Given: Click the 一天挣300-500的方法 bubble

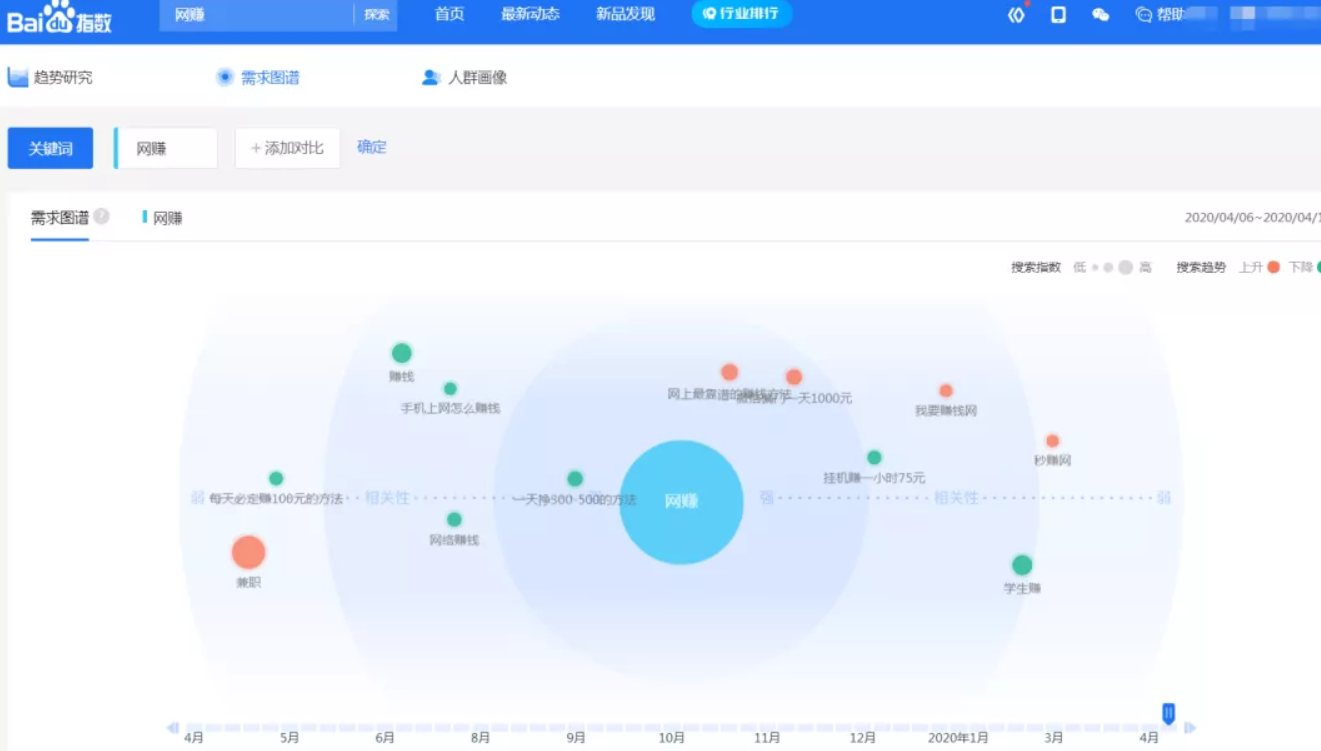Looking at the screenshot, I should (575, 478).
